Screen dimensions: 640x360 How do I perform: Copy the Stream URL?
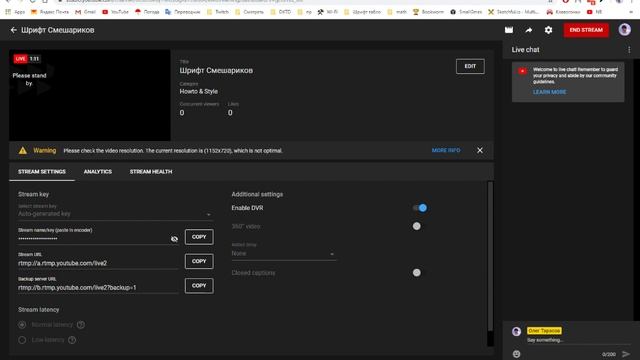pyautogui.click(x=199, y=261)
